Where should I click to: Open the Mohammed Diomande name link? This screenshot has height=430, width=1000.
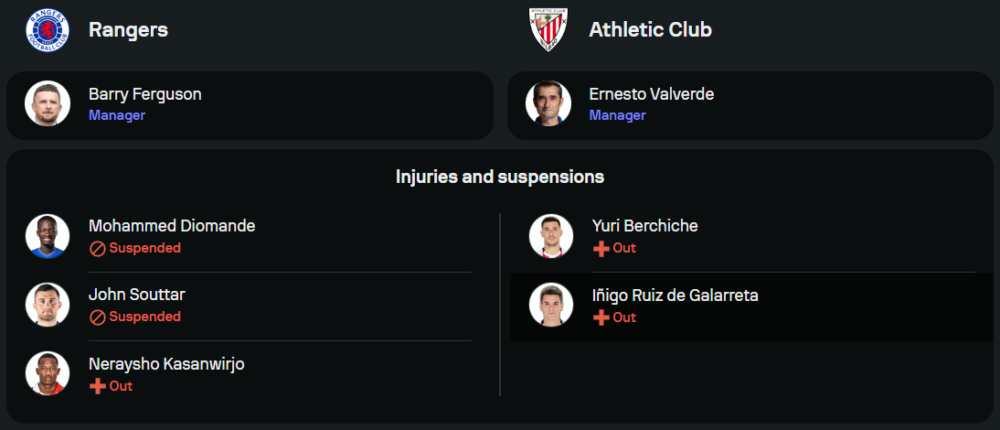tap(171, 226)
